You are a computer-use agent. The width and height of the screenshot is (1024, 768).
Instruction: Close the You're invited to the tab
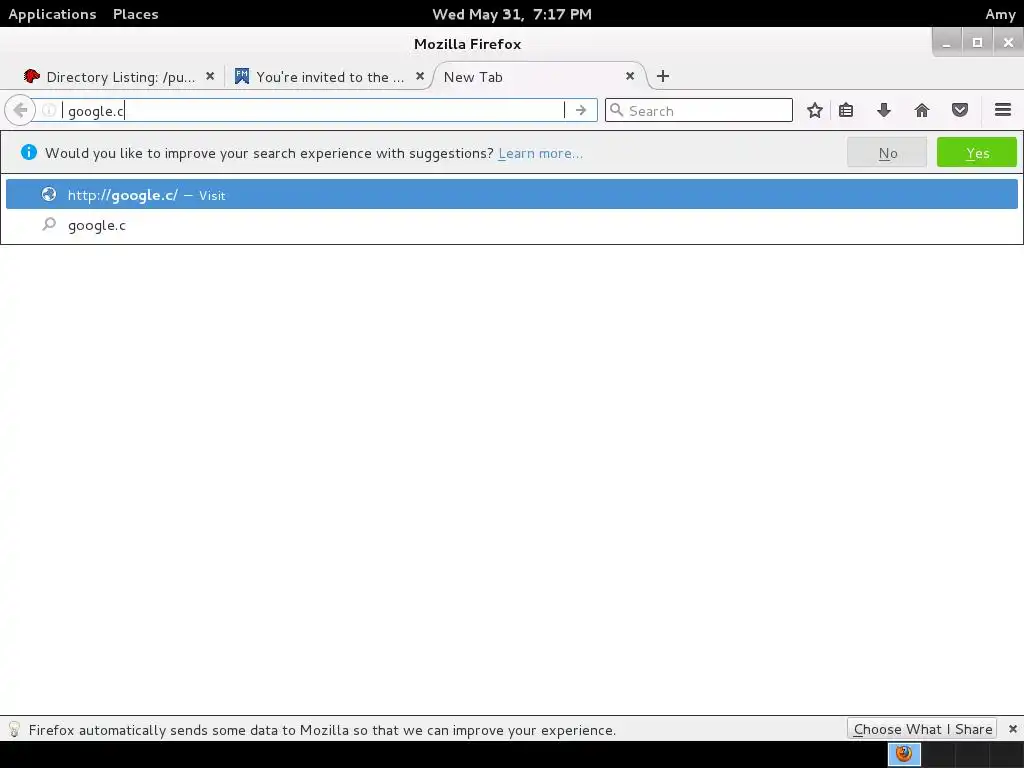pyautogui.click(x=420, y=76)
